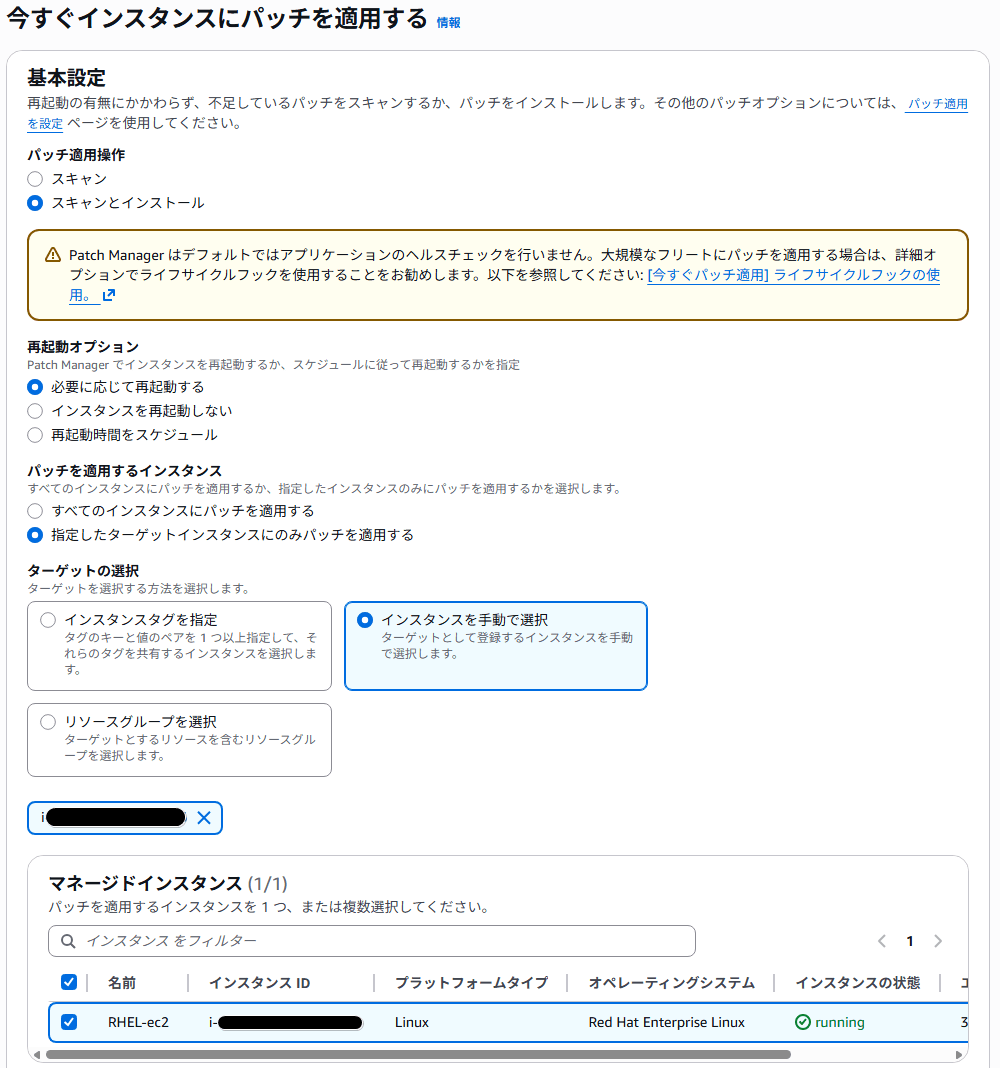The width and height of the screenshot is (1000, 1068).
Task: Go to next page of managed instances
Action: 938,941
